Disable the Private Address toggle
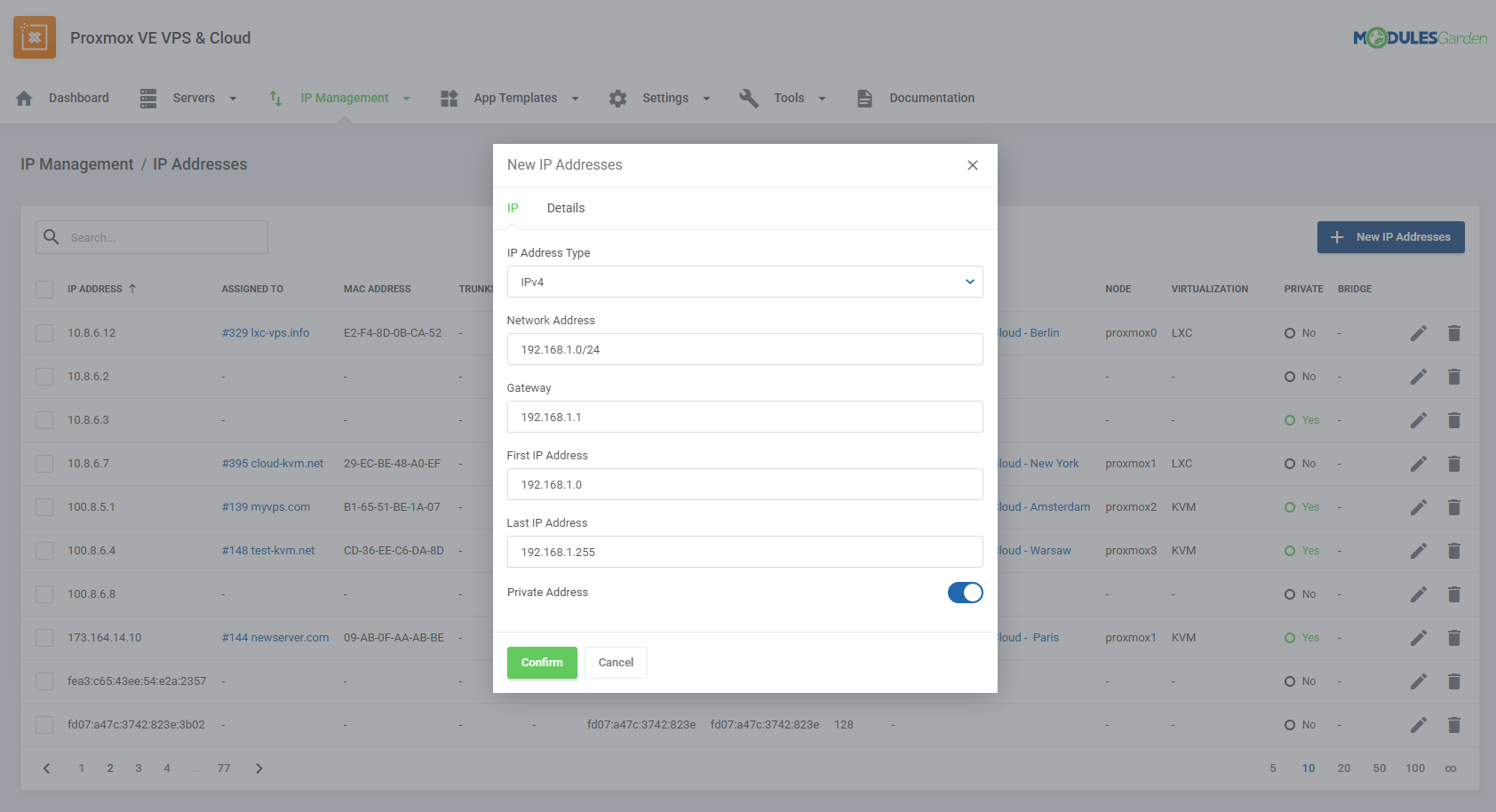 point(966,593)
